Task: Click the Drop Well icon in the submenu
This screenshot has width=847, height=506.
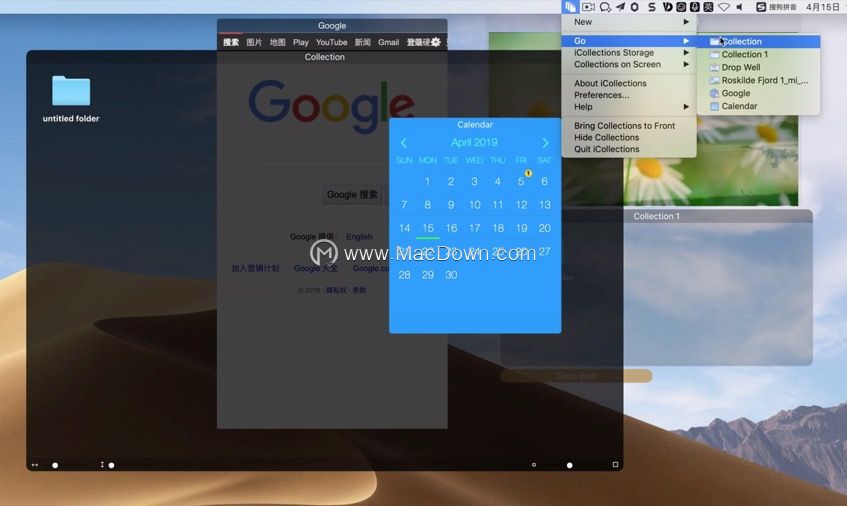Action: pos(714,68)
